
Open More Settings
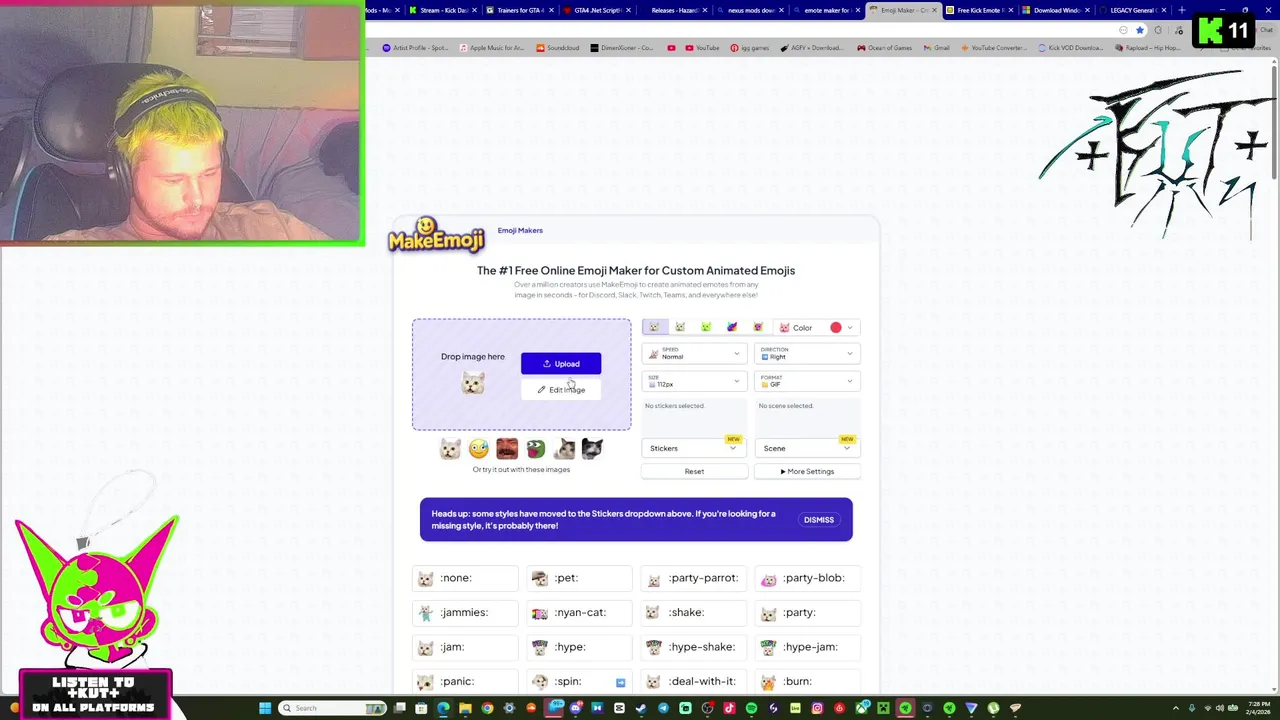[807, 471]
